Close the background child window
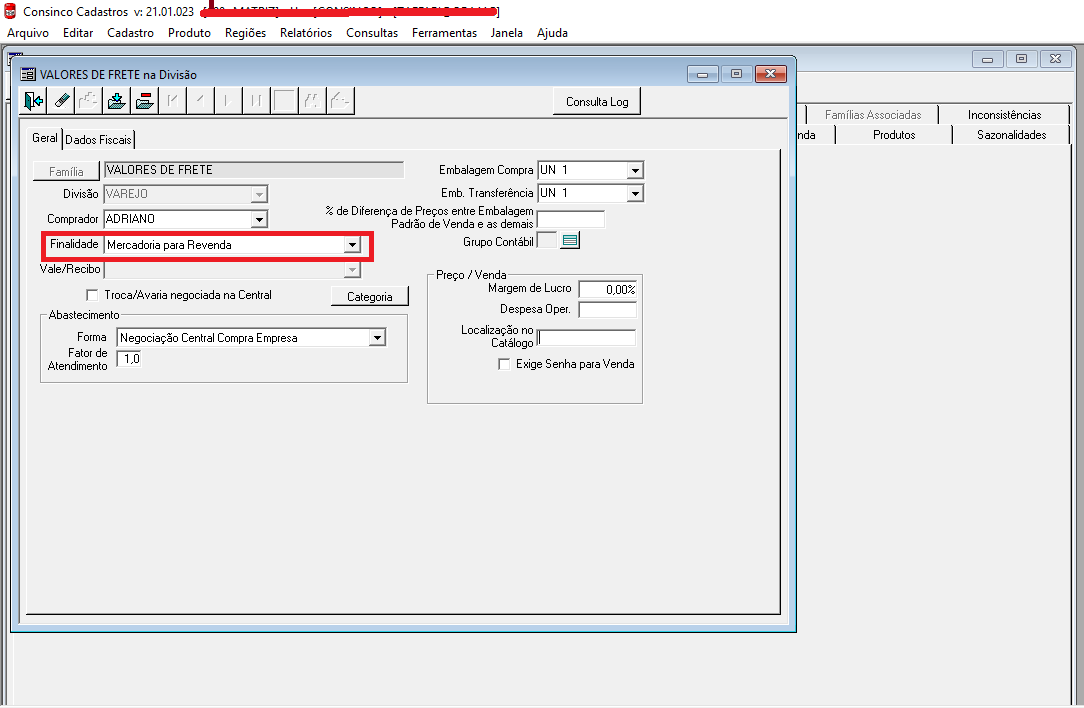Viewport: 1084px width, 708px height. (1055, 59)
